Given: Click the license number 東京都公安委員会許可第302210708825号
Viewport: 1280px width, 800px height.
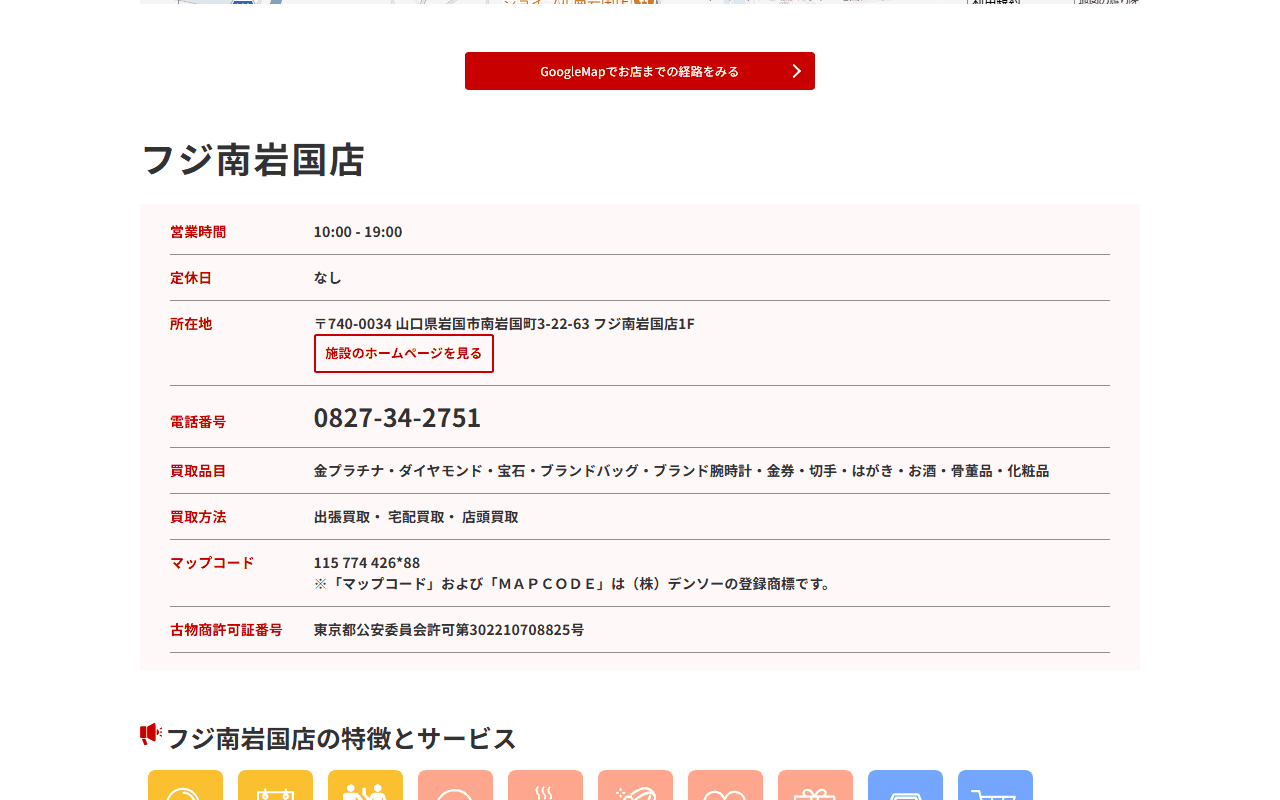Looking at the screenshot, I should point(449,630).
